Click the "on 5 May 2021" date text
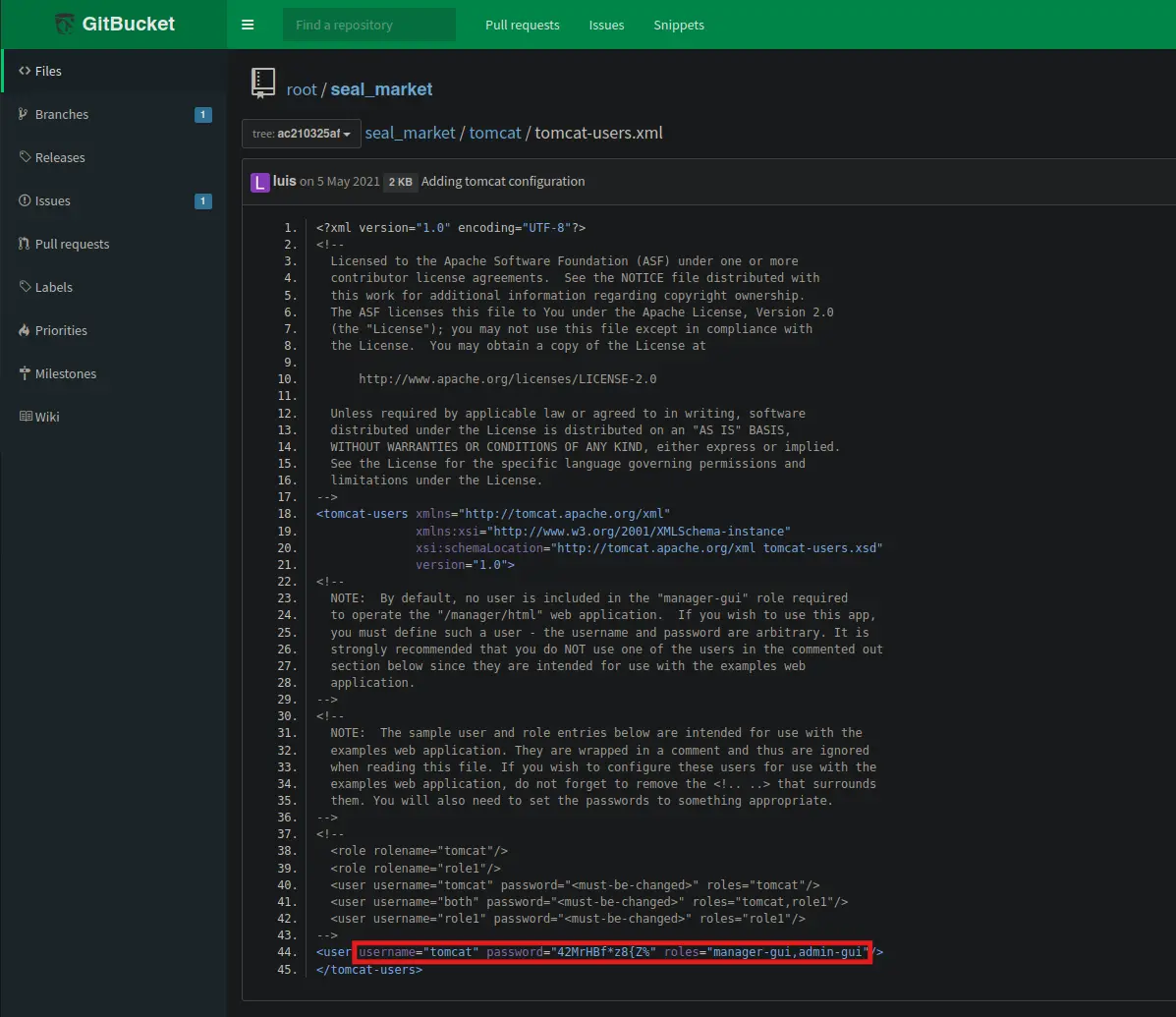1176x1017 pixels. (340, 182)
